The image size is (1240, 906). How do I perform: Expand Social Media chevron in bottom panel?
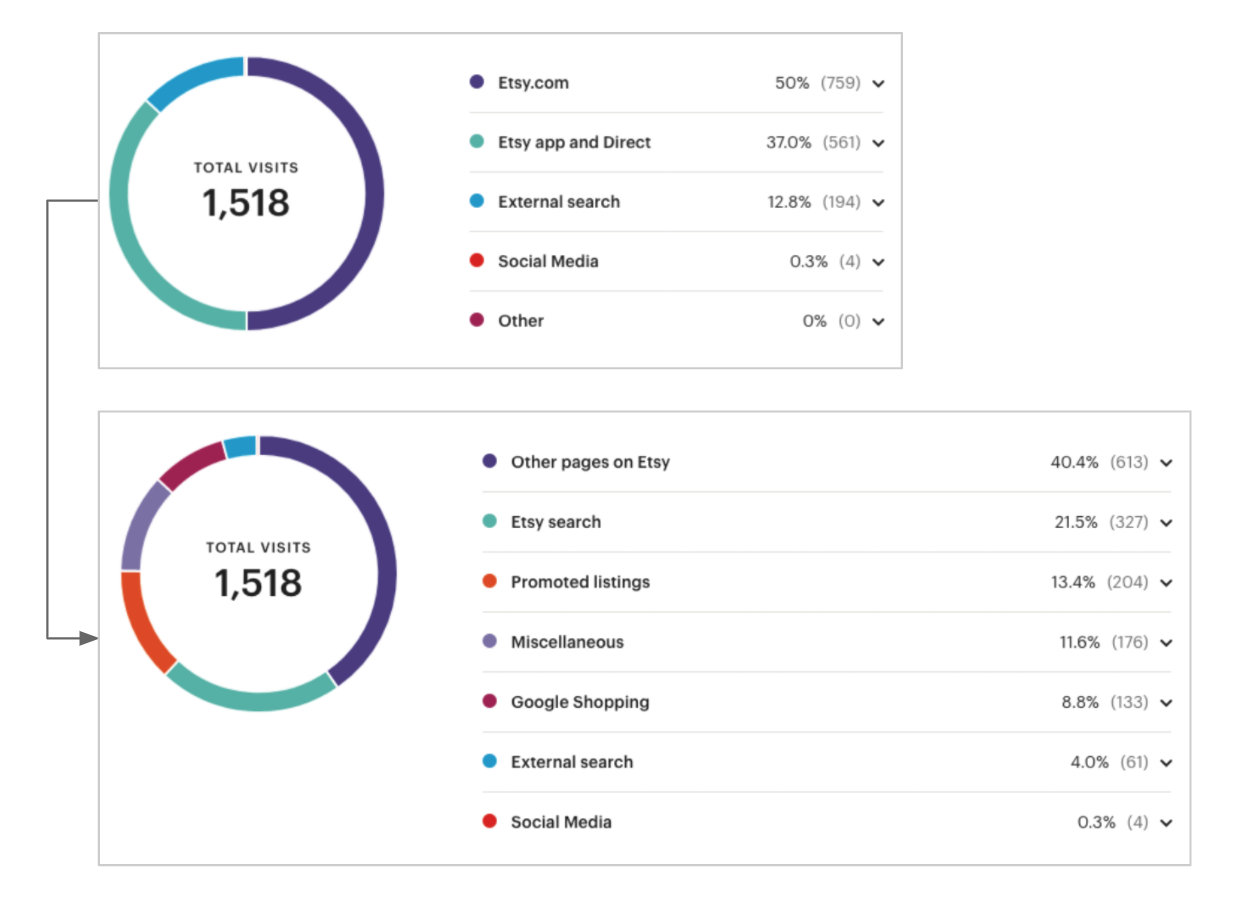[x=1166, y=823]
